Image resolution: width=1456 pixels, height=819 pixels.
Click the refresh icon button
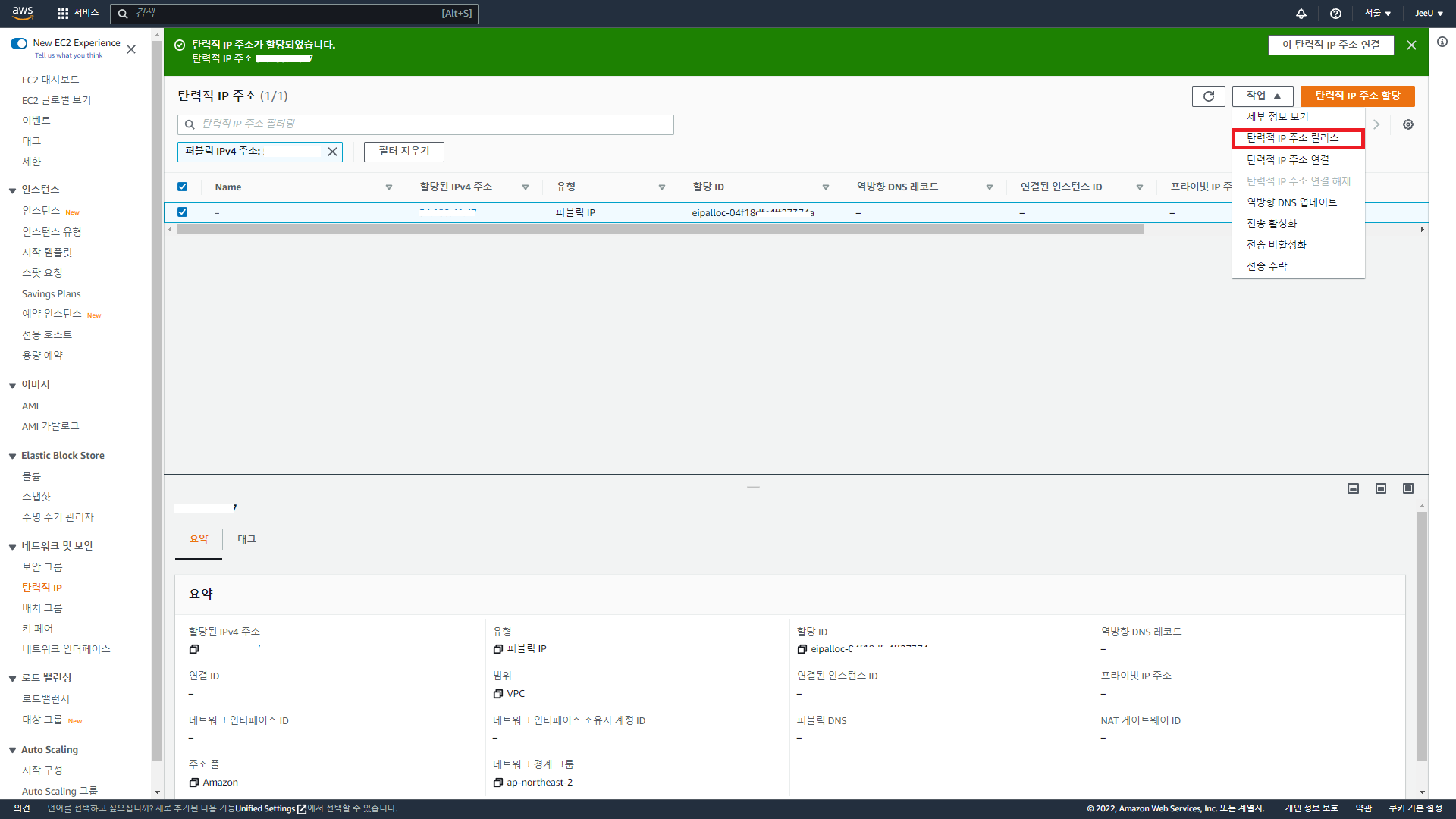coord(1208,96)
